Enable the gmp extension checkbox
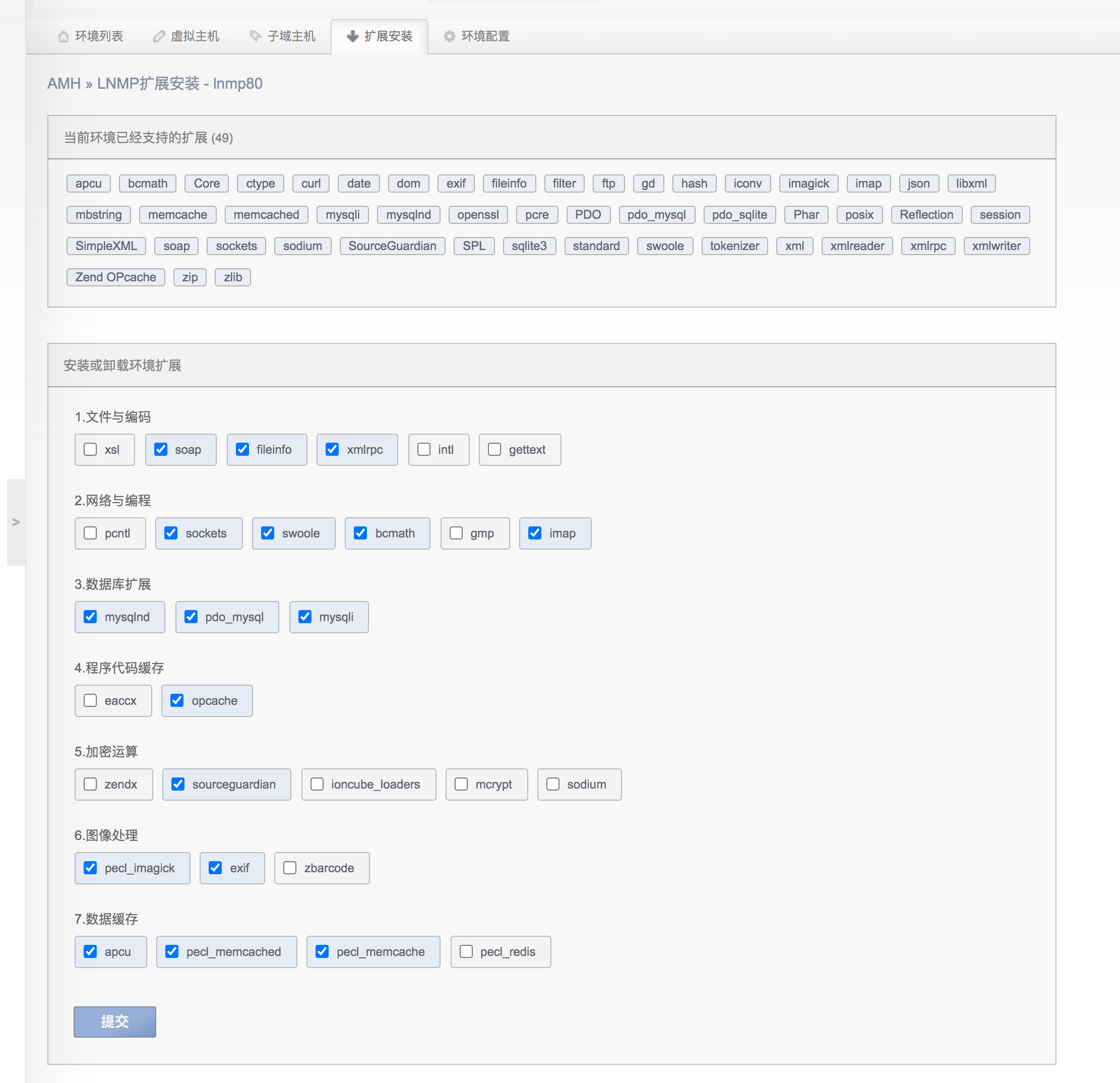This screenshot has height=1083, width=1120. click(456, 532)
